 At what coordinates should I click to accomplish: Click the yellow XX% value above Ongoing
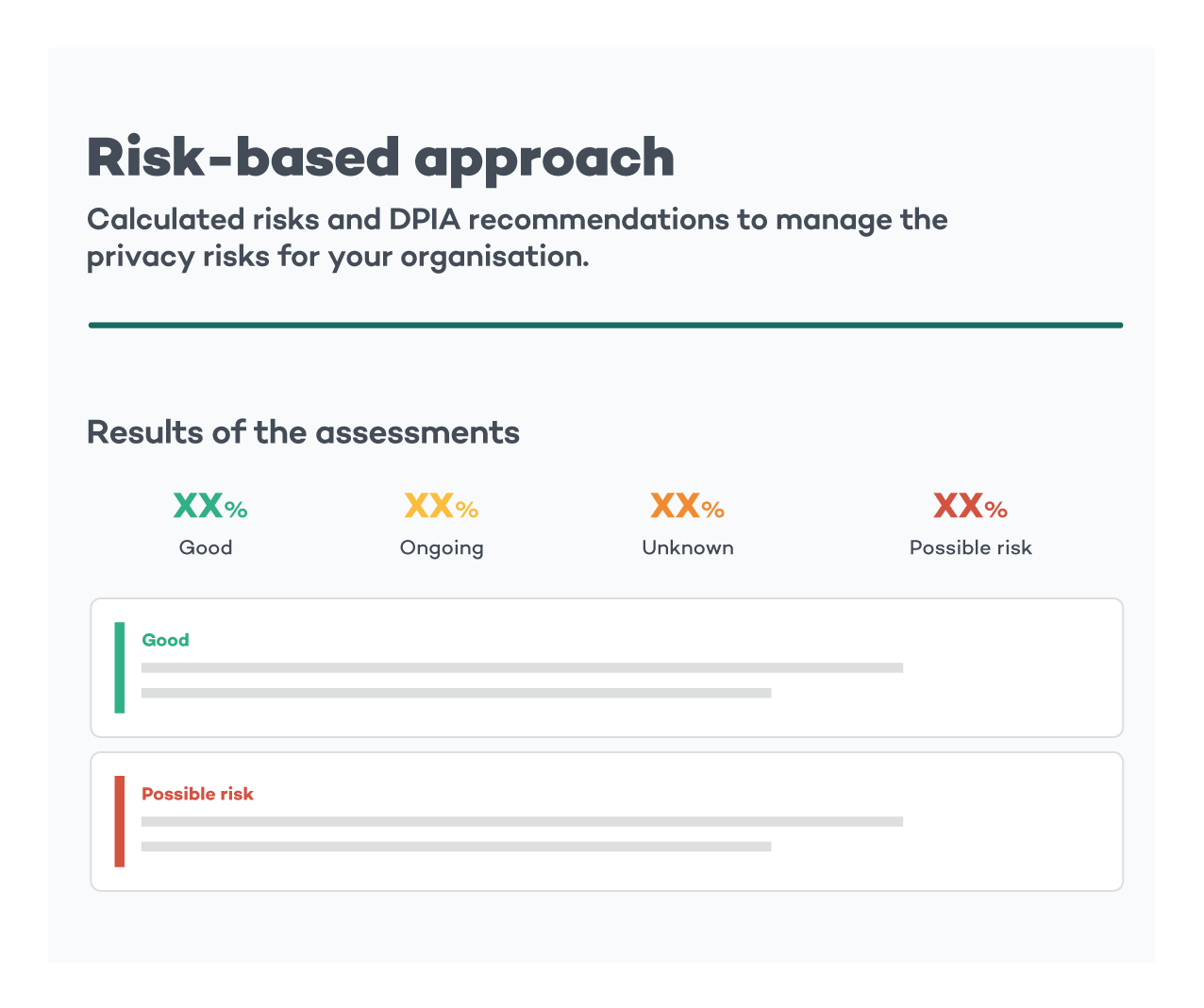[x=441, y=507]
